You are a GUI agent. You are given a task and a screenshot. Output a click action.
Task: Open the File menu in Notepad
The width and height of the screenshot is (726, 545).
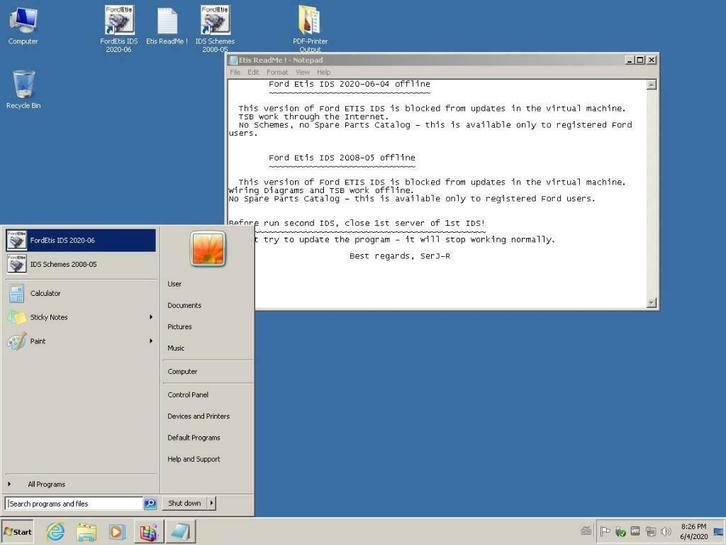236,72
